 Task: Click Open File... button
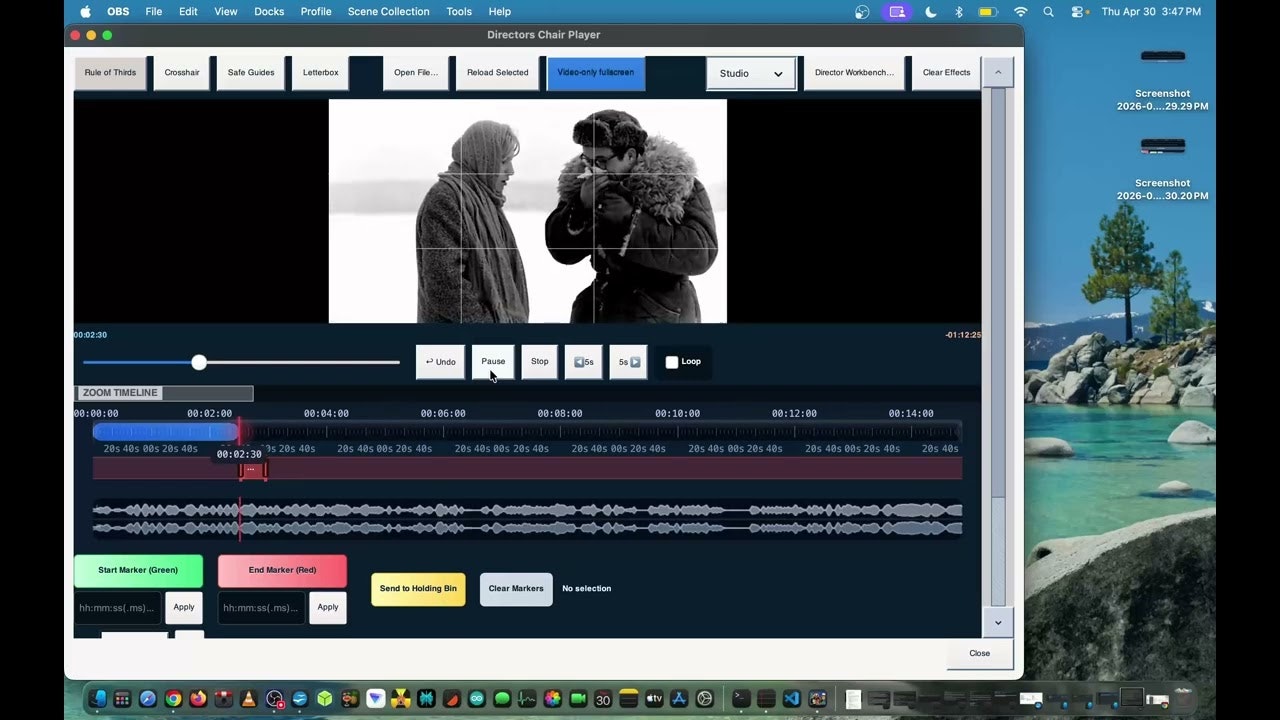416,73
